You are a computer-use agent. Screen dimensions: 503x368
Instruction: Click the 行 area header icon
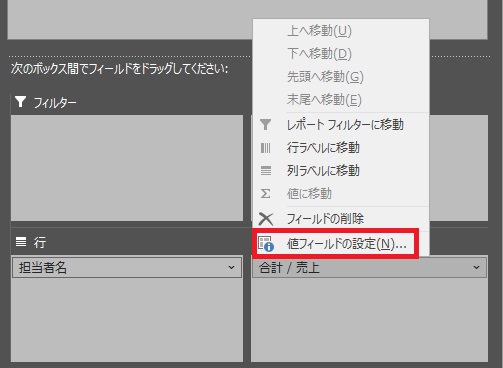coord(21,242)
